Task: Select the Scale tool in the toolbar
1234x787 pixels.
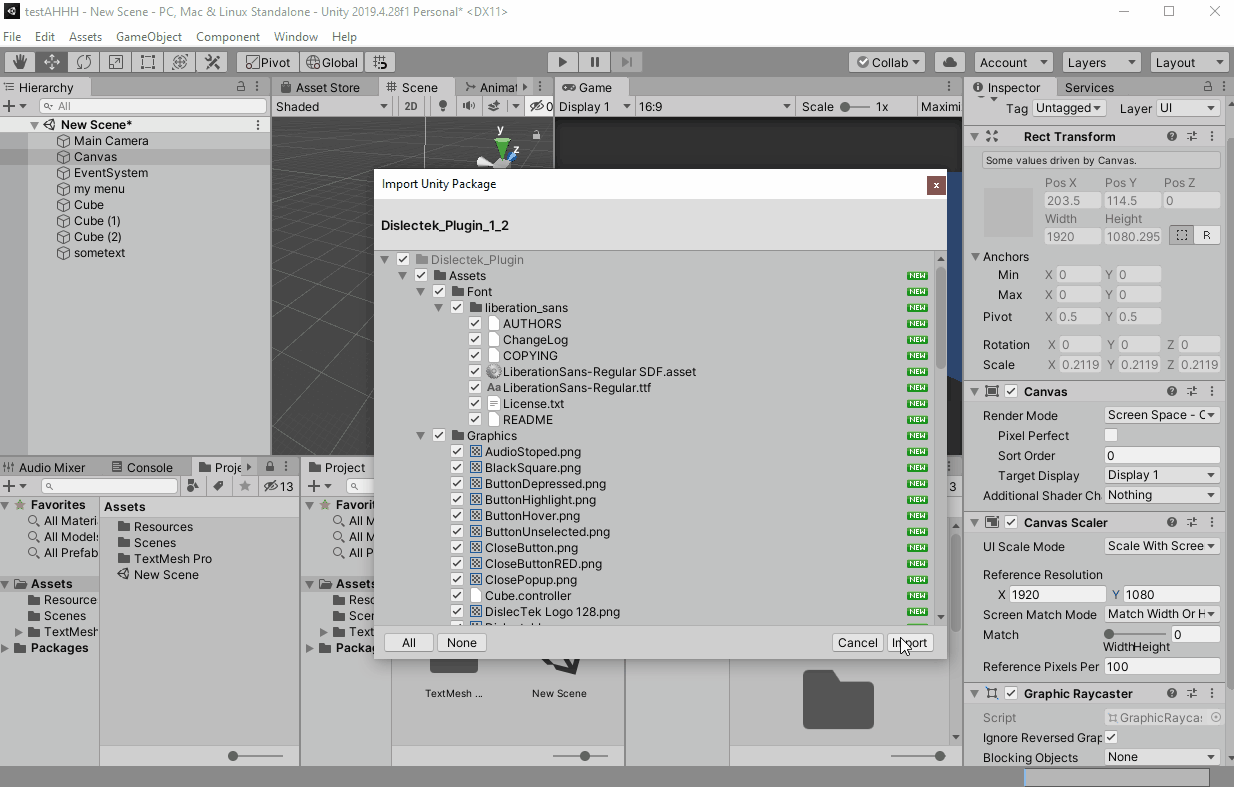Action: tap(116, 62)
